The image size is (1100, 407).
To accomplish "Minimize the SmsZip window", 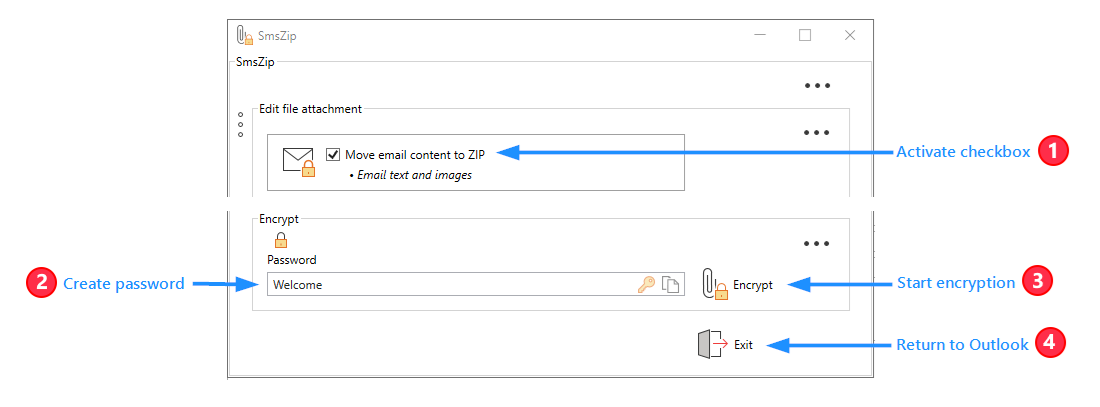I will coord(760,35).
